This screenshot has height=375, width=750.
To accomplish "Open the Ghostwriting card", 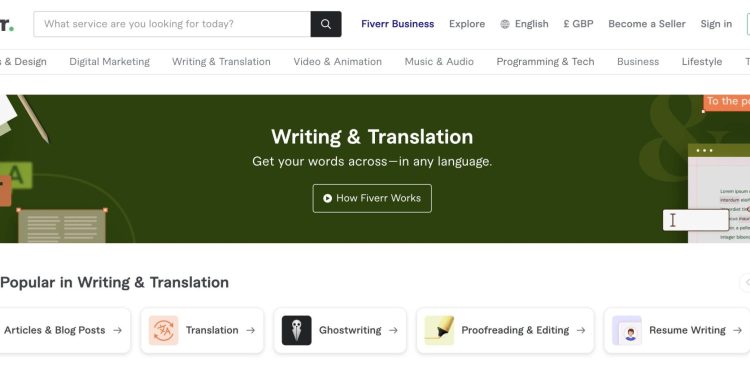I will tap(340, 331).
